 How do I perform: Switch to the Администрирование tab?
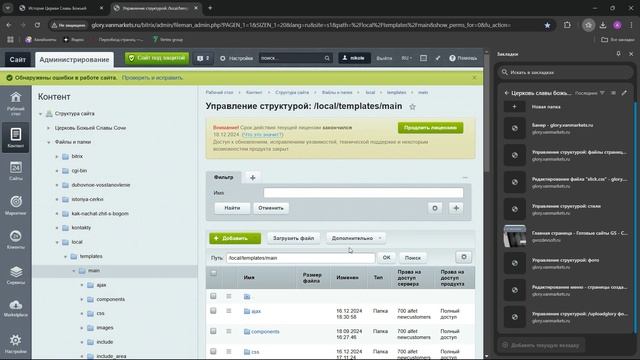pos(74,60)
